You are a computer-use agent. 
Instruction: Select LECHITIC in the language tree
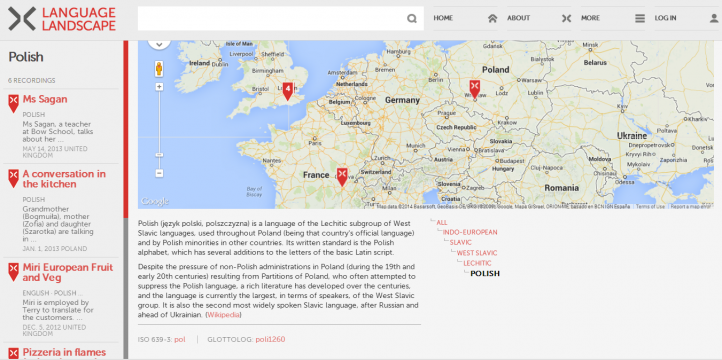(x=477, y=263)
